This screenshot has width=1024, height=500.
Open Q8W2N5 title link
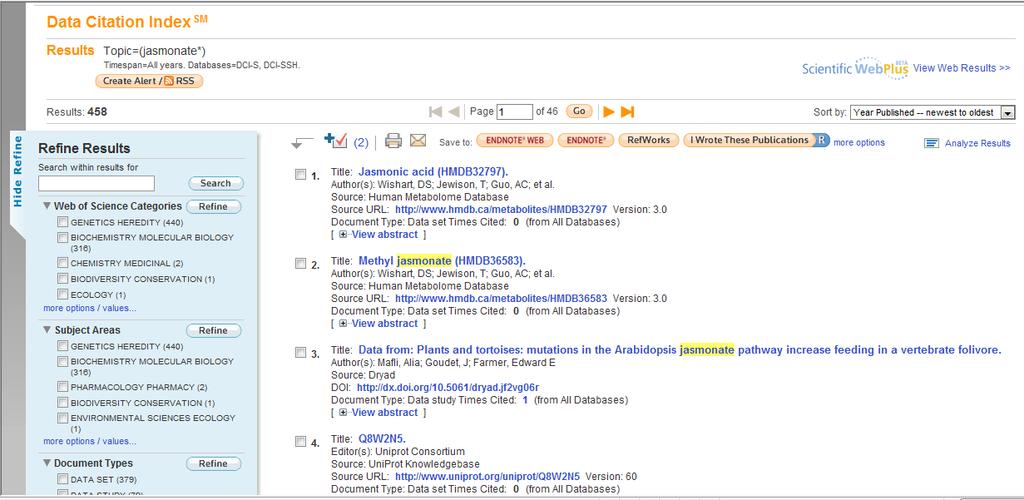coord(382,439)
